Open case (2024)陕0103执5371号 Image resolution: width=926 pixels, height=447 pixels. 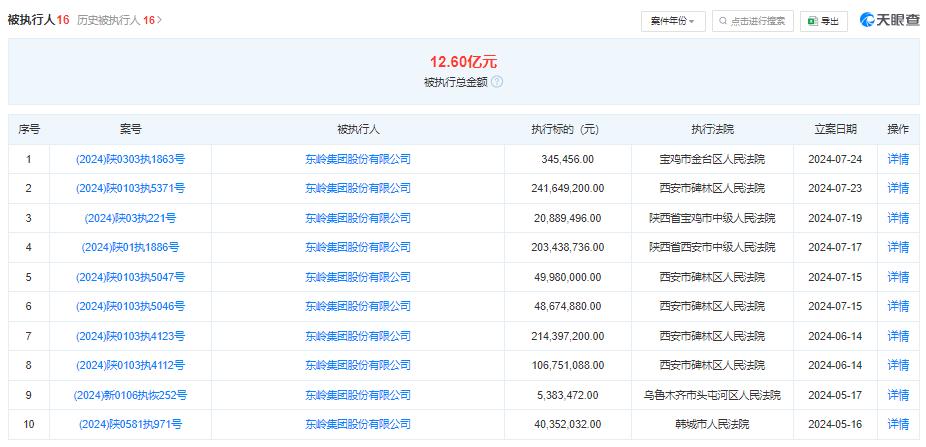(x=130, y=188)
